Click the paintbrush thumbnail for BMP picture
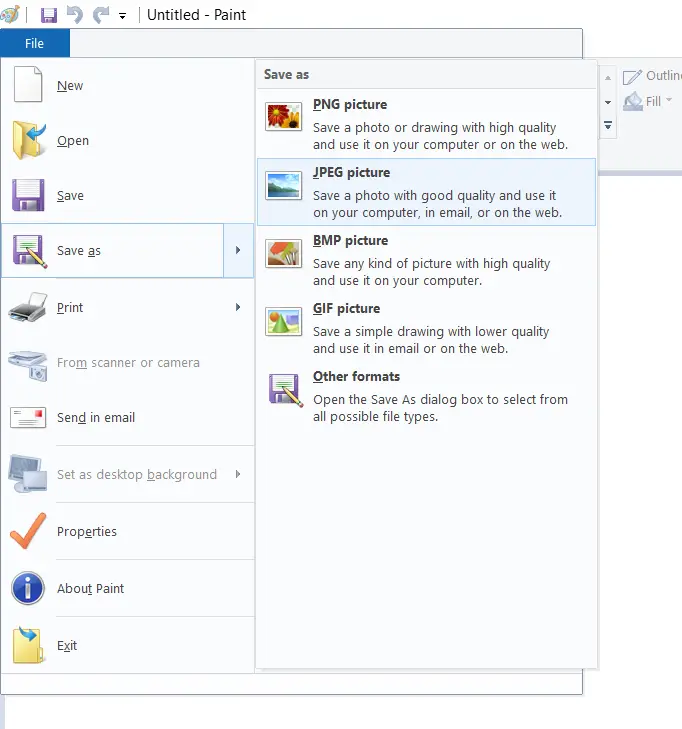The image size is (682, 729). tap(284, 253)
